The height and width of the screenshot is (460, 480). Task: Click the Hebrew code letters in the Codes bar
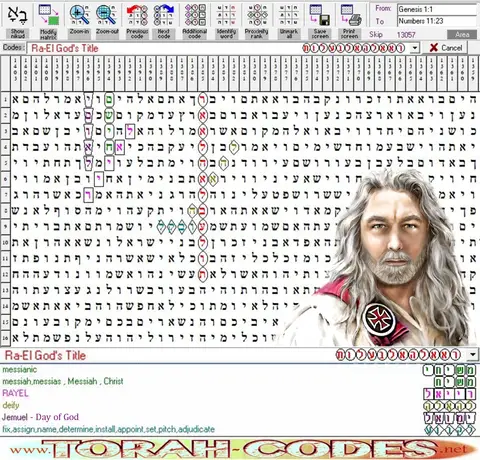click(x=354, y=48)
